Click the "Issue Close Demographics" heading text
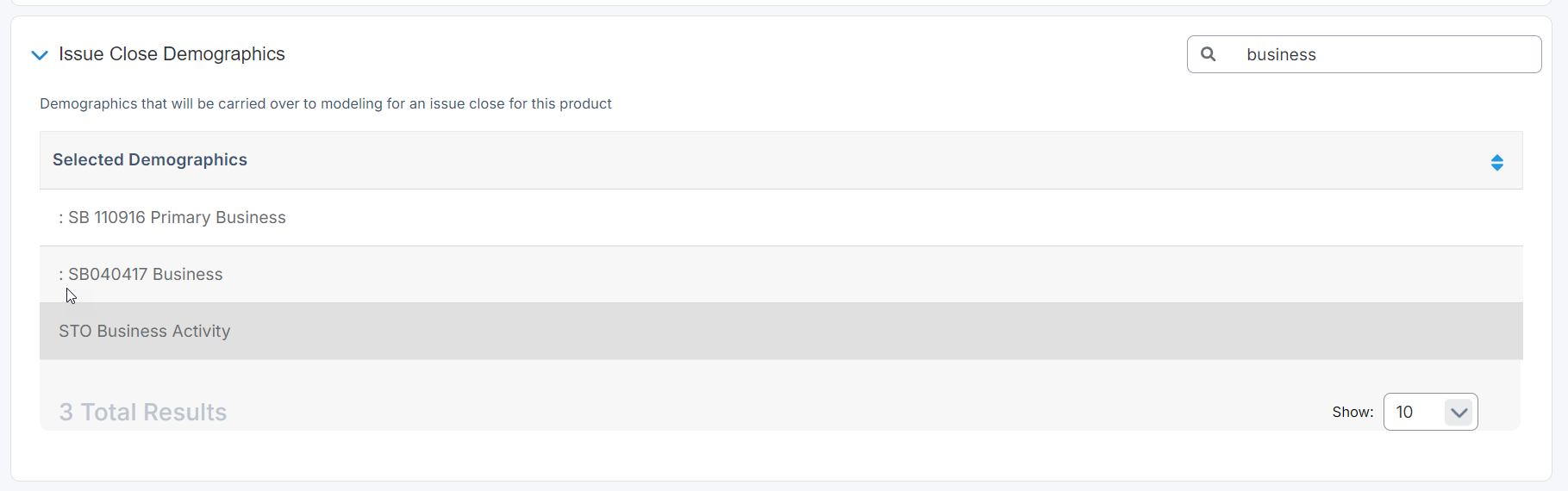The image size is (1568, 491). click(x=172, y=54)
